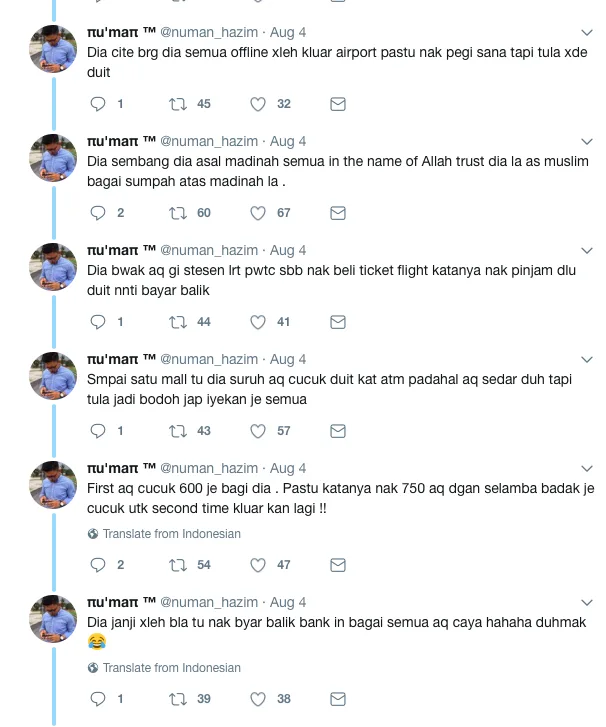Open the Aug 4 timestamp on the madinah tweet
The width and height of the screenshot is (606, 727).
(x=288, y=141)
